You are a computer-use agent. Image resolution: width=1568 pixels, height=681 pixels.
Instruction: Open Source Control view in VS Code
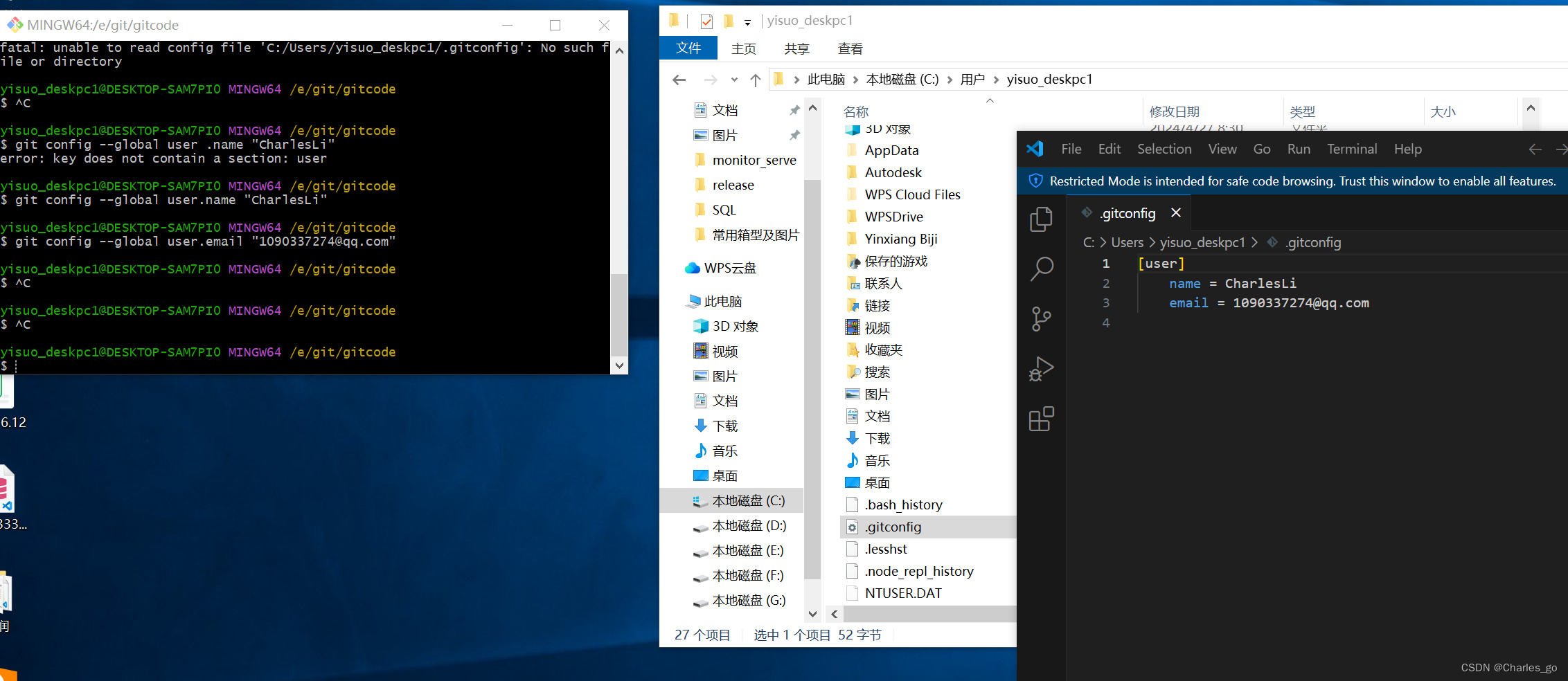tap(1041, 319)
